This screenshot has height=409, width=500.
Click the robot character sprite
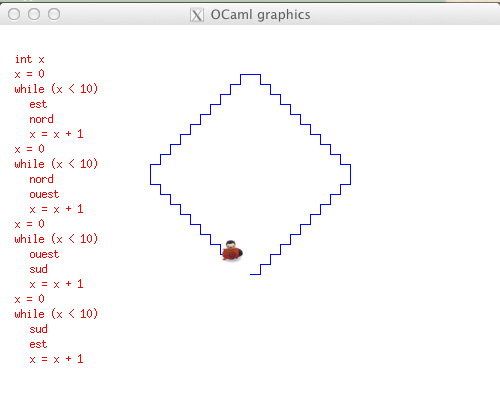(x=232, y=251)
